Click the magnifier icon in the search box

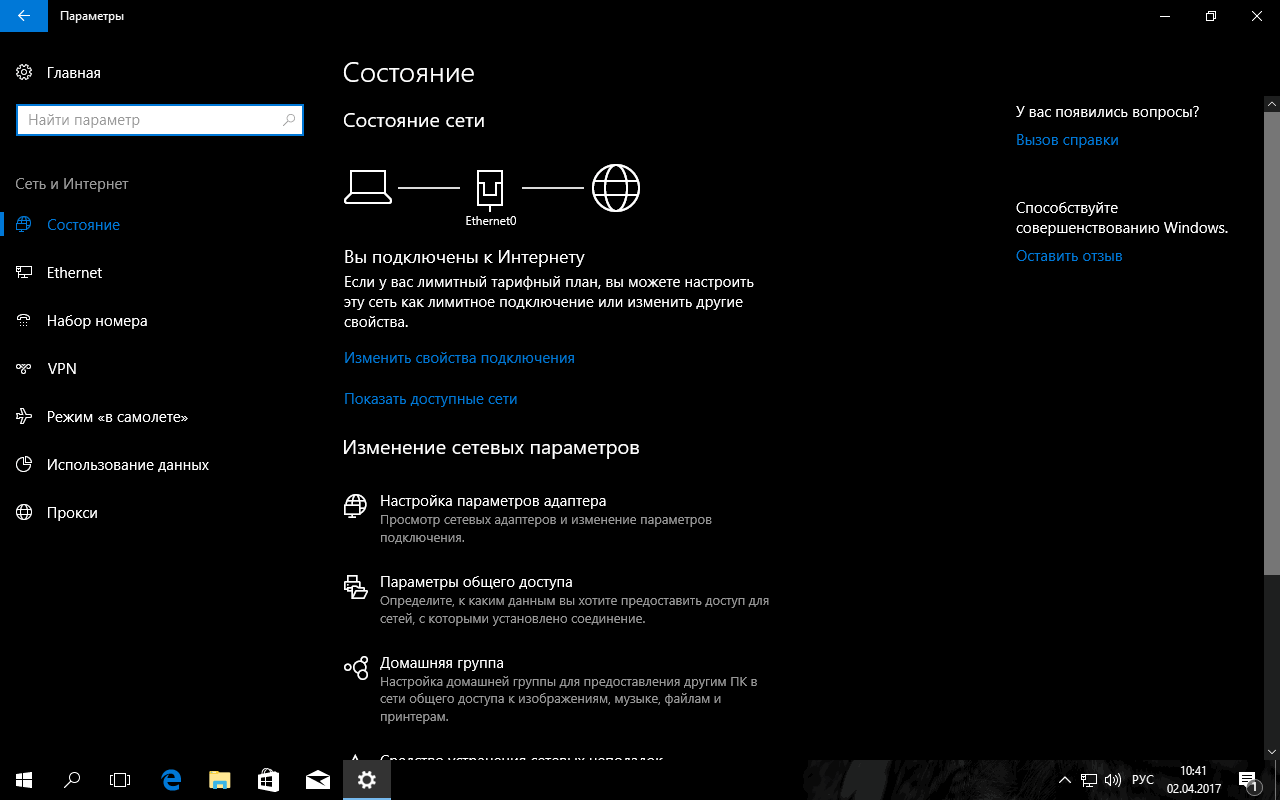pyautogui.click(x=289, y=120)
